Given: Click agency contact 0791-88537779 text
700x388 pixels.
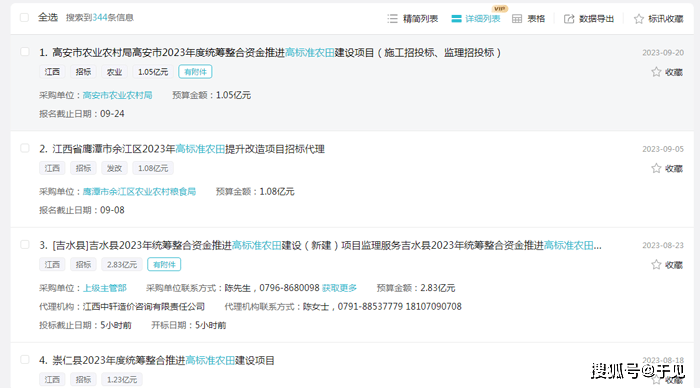Looking at the screenshot, I should coord(370,307).
